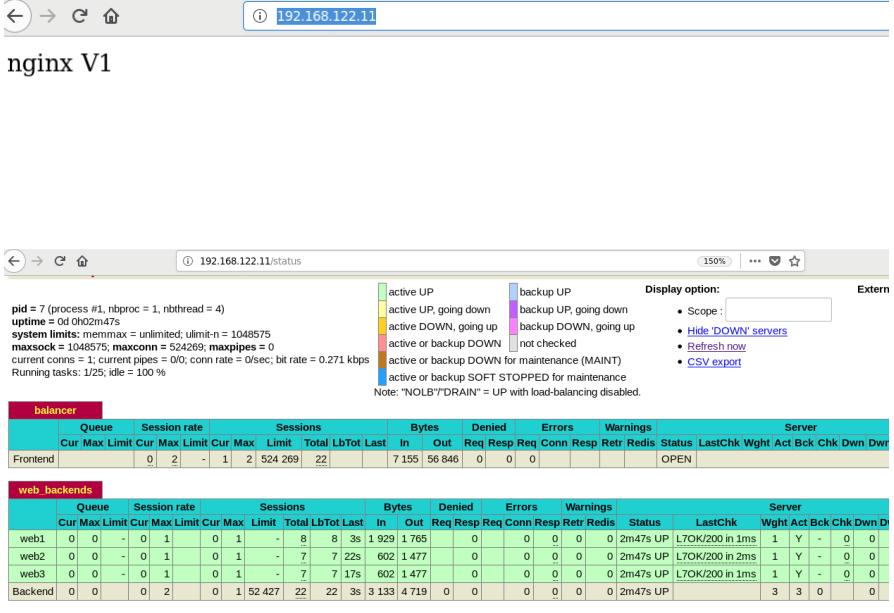Save page to Pocket
The image size is (894, 613).
(774, 261)
